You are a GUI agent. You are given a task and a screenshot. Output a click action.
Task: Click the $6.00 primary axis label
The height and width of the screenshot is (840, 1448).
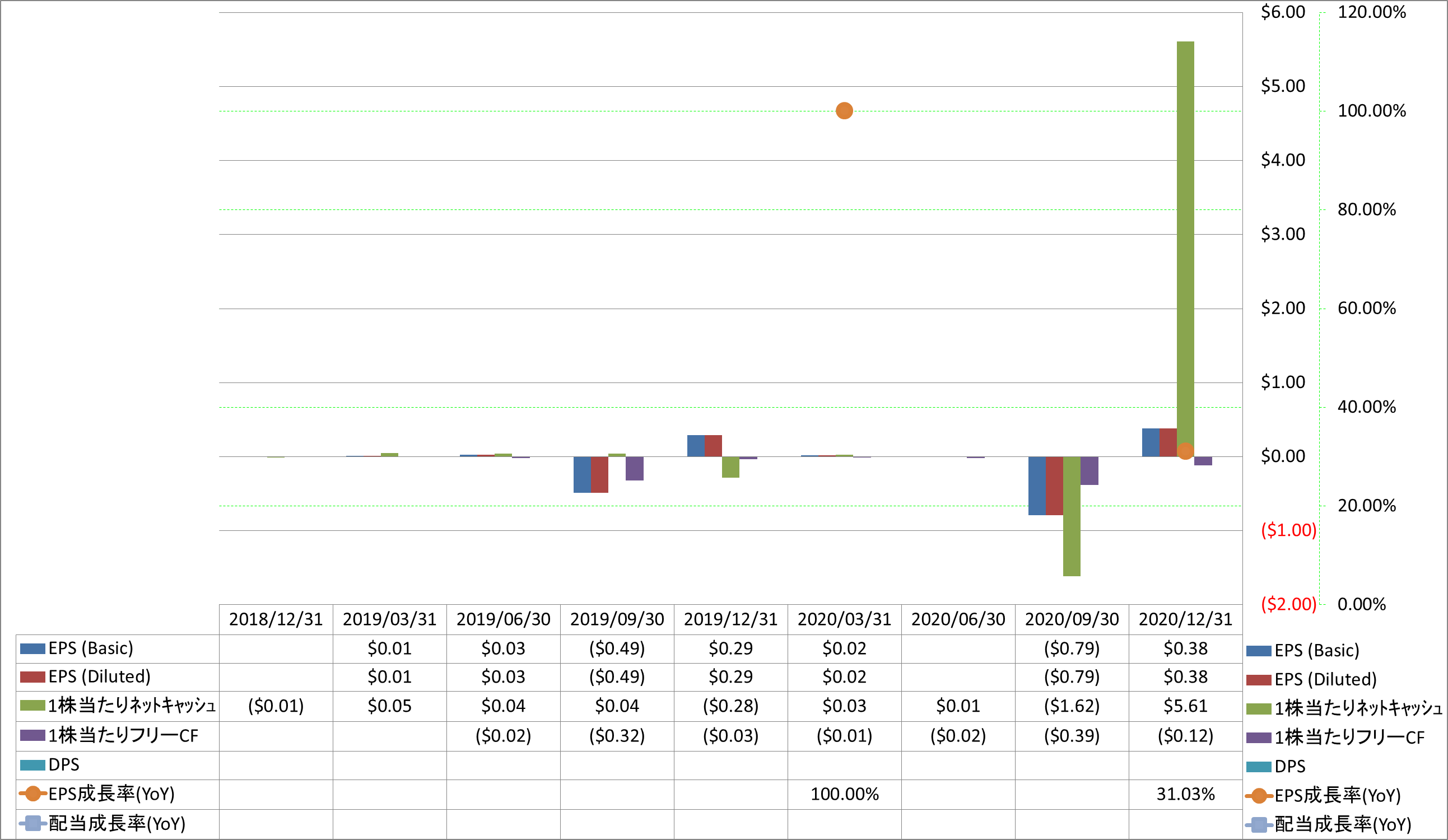tap(1283, 12)
